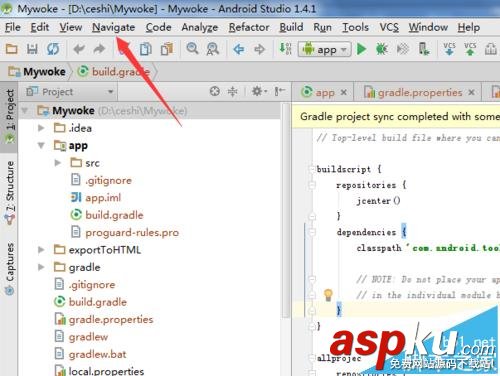The width and height of the screenshot is (500, 376).
Task: Open the app run configuration dropdown
Action: (x=324, y=49)
